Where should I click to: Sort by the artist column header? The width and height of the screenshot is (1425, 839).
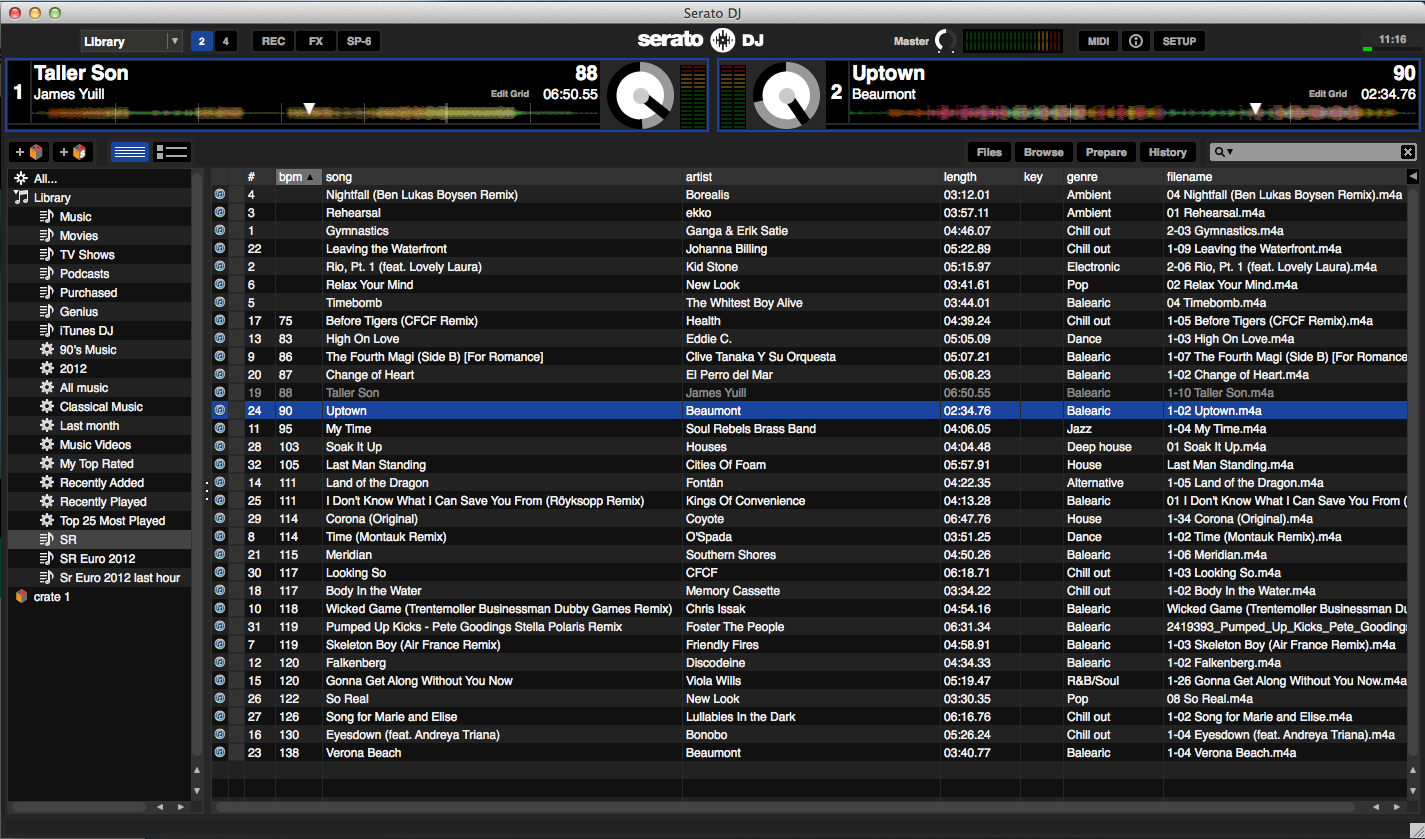pos(812,177)
